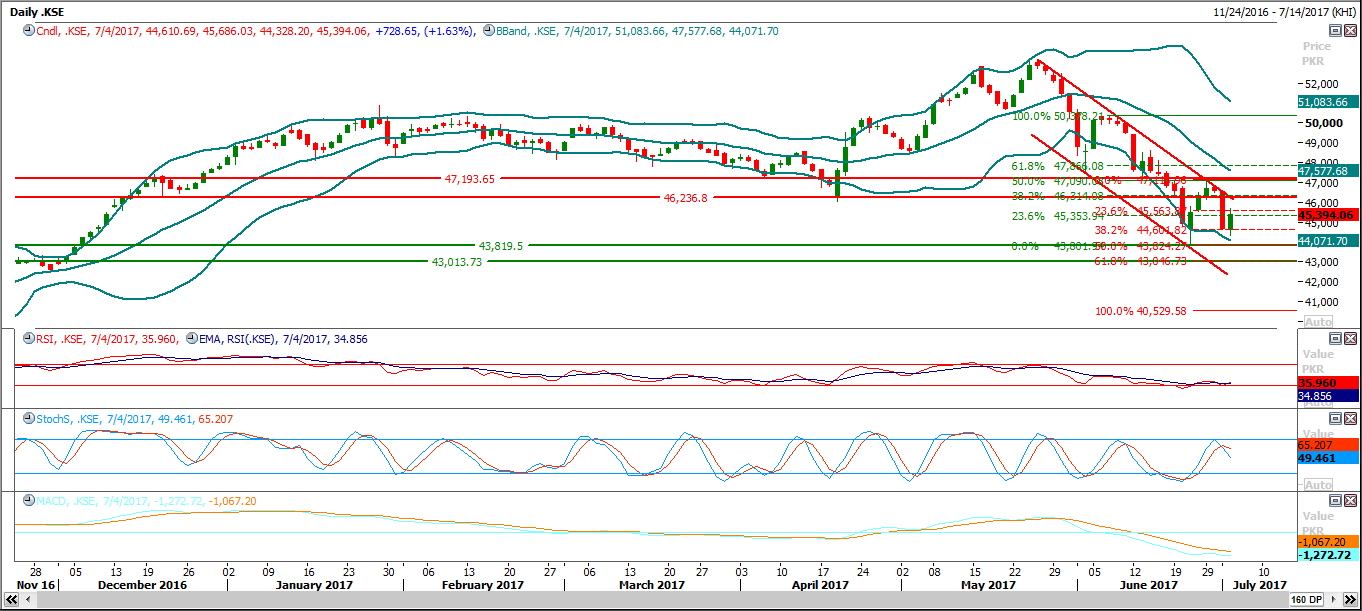Jump to latest data with double-right arrow
Screen dimensions: 1362x611
[x=1351, y=600]
